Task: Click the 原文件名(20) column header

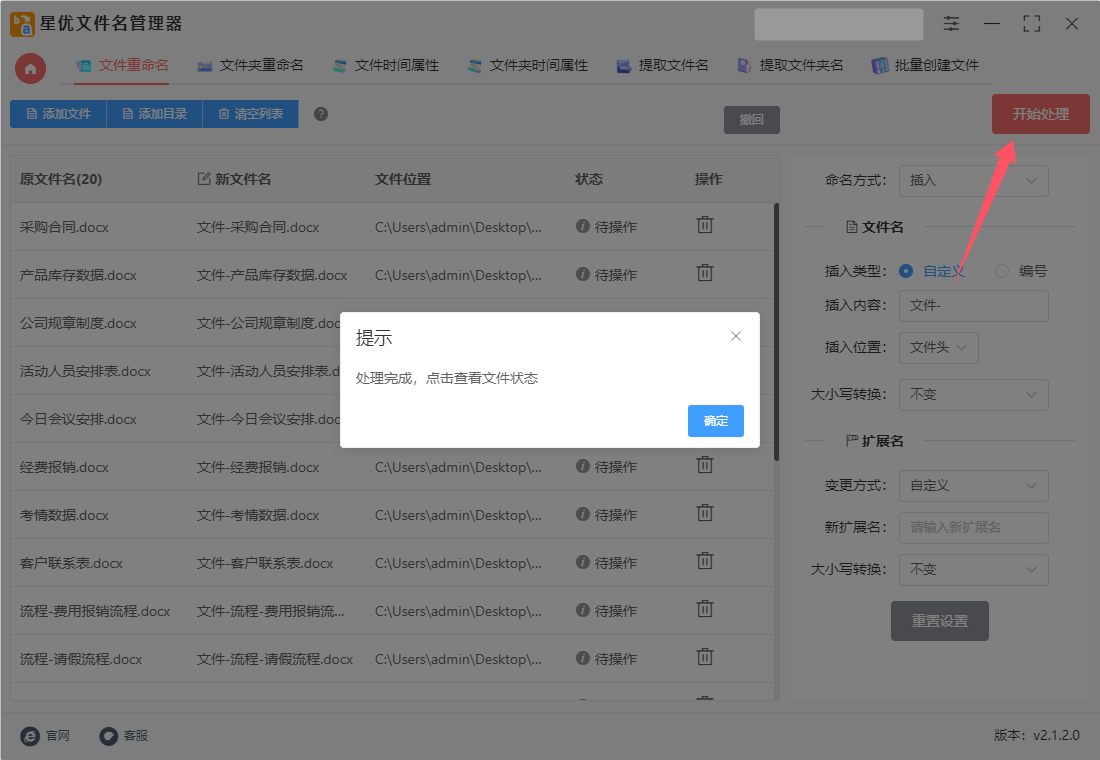Action: pyautogui.click(x=61, y=179)
